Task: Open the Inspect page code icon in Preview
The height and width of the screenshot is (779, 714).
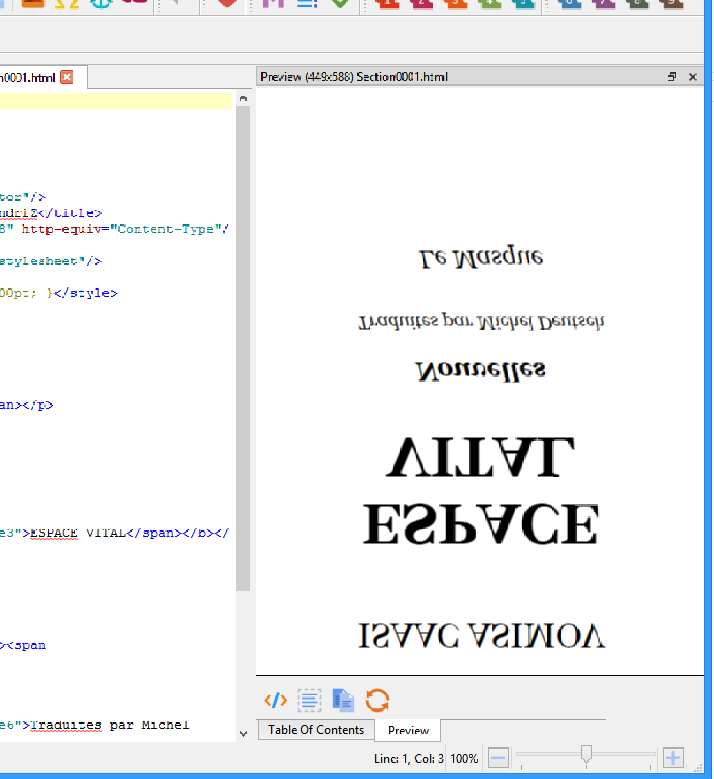Action: 274,700
